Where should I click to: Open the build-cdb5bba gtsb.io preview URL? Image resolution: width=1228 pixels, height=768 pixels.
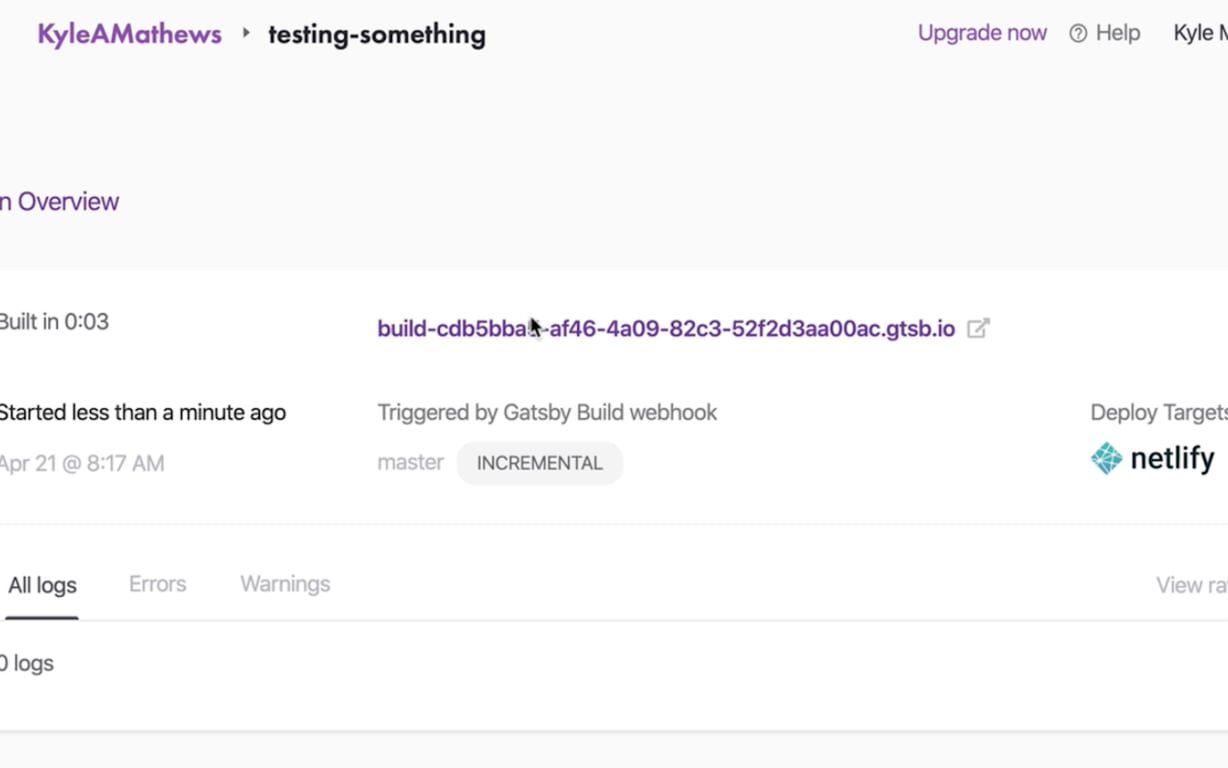(665, 329)
